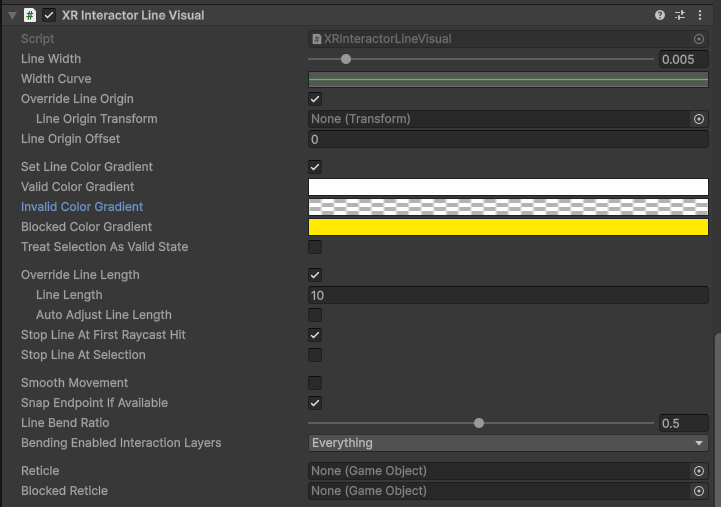Click the Line Length input field

(508, 295)
